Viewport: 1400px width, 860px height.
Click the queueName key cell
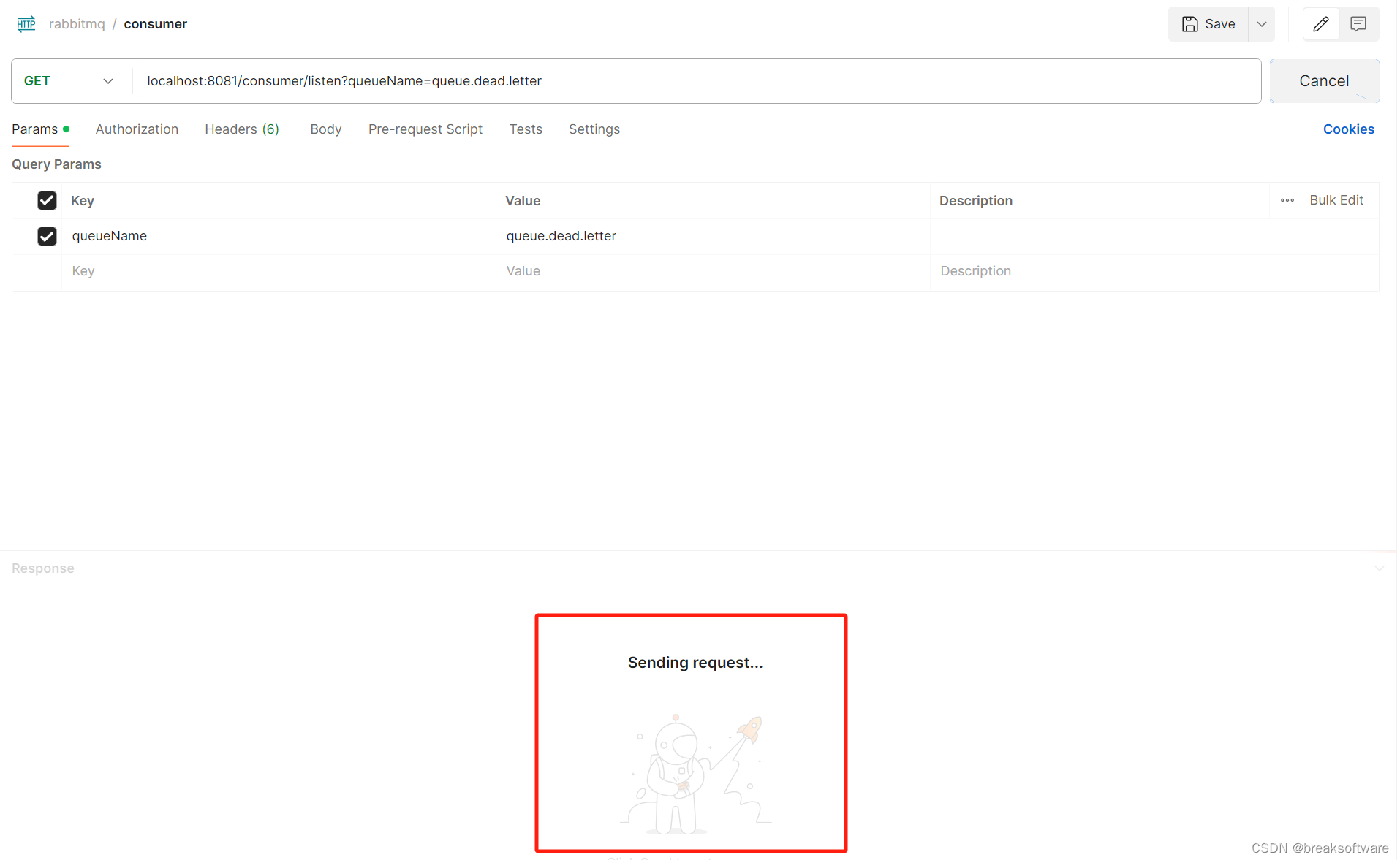tap(279, 236)
